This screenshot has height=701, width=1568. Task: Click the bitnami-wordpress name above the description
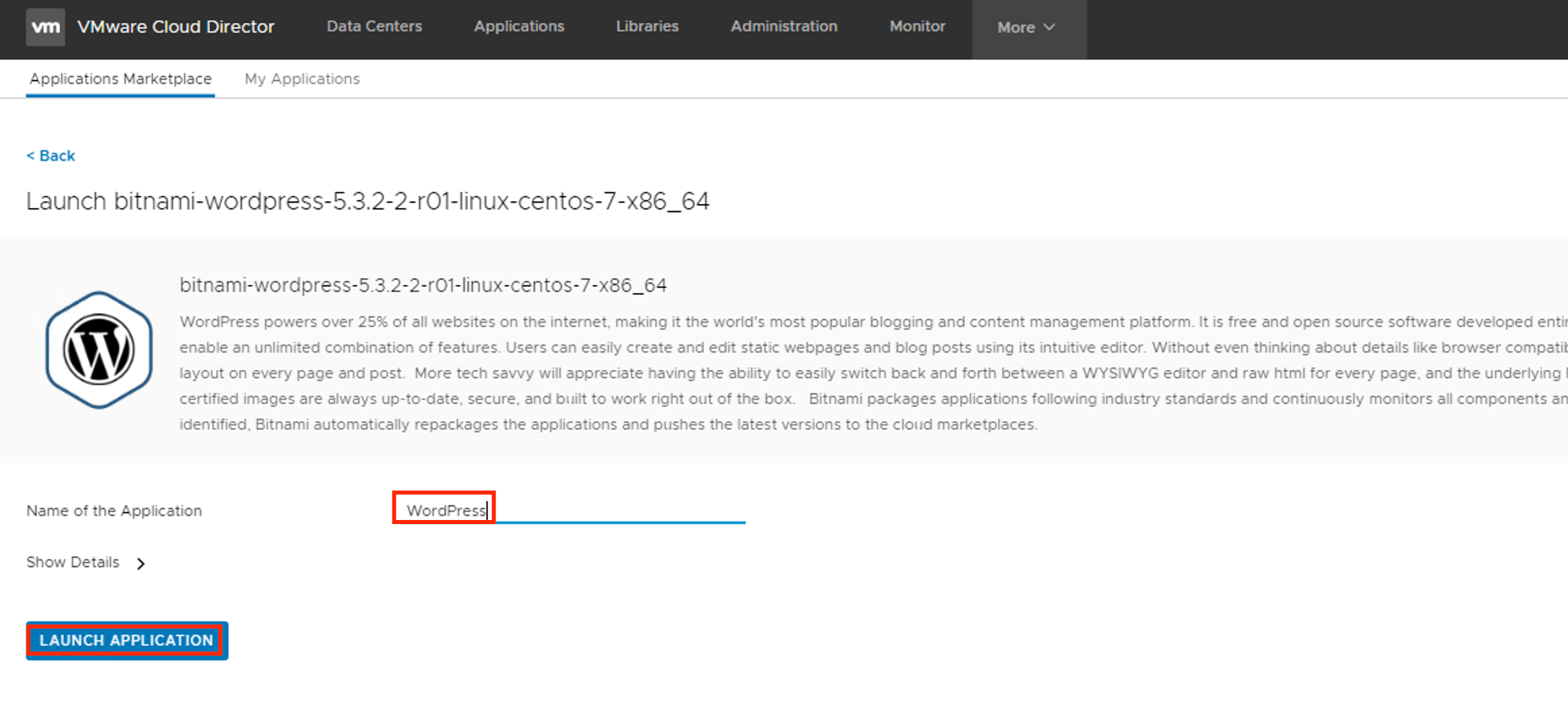click(423, 286)
